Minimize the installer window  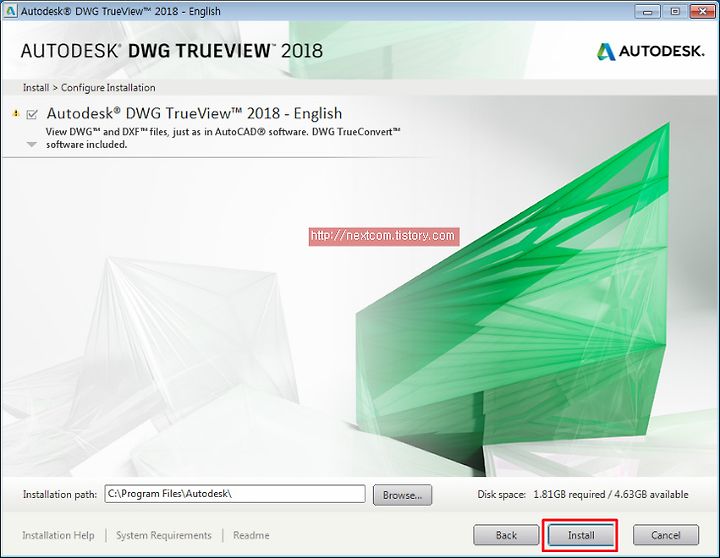648,11
